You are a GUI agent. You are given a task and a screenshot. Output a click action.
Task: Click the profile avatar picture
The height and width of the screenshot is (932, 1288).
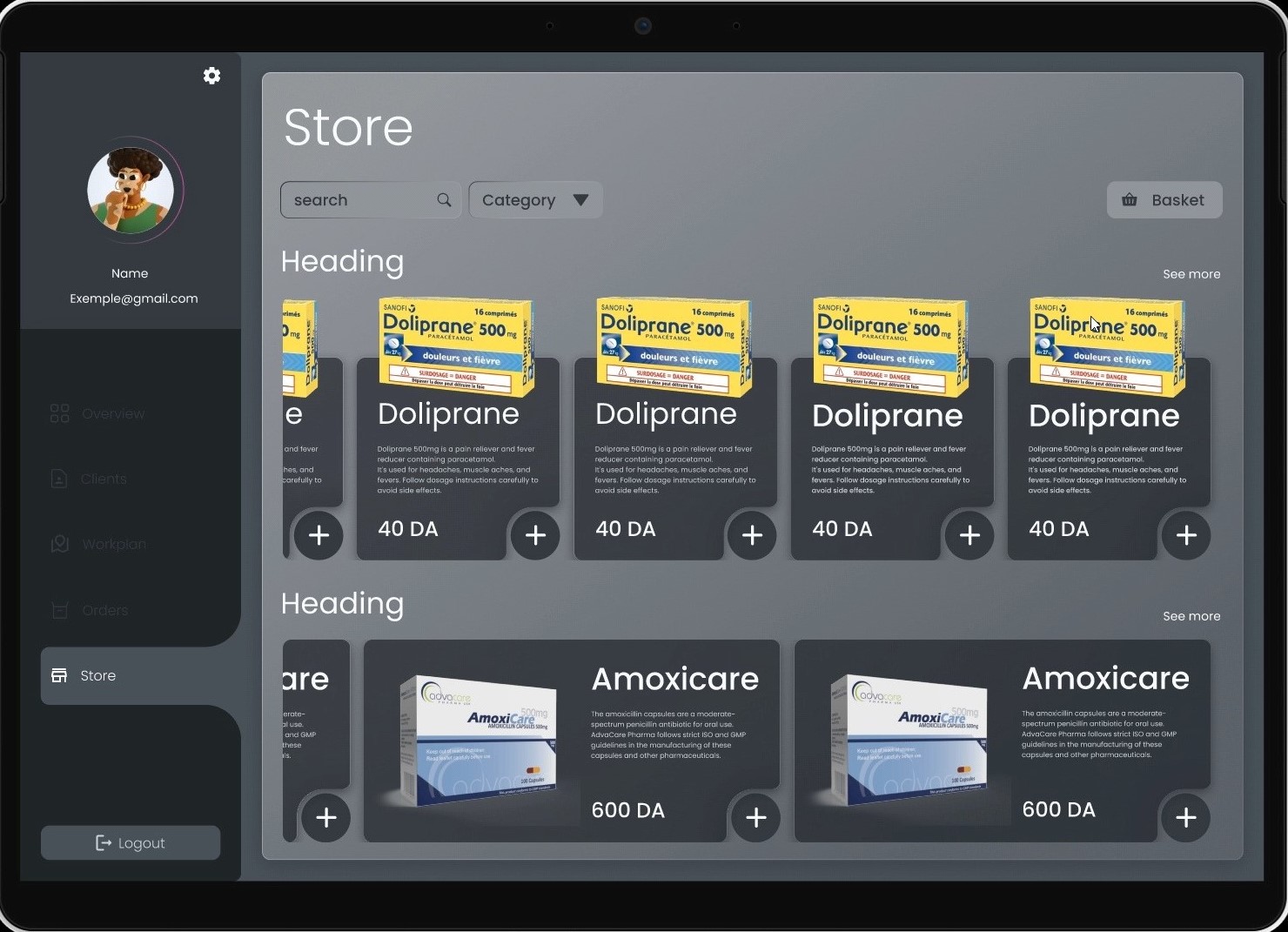pyautogui.click(x=131, y=191)
